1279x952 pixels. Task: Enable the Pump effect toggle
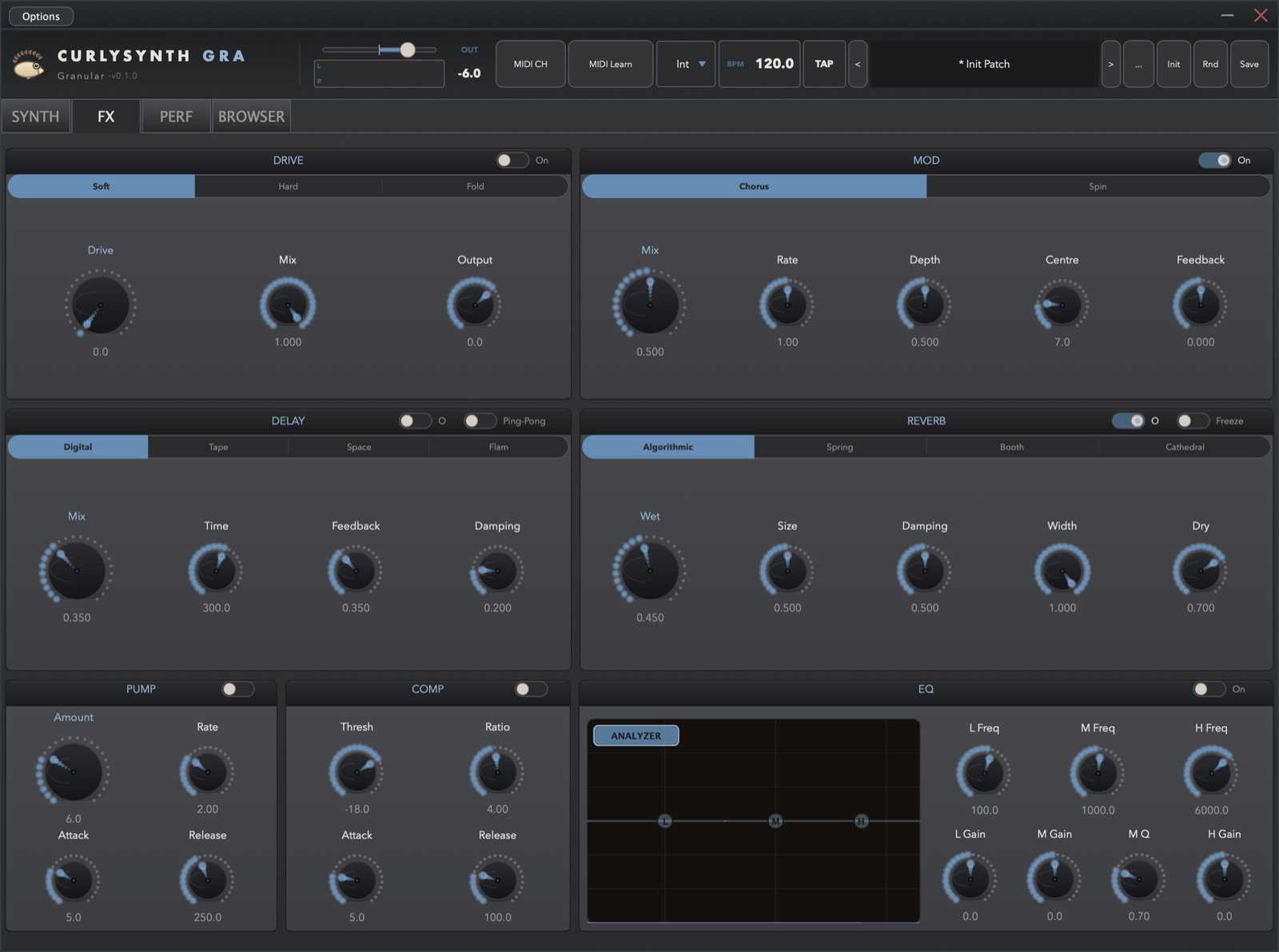(238, 689)
